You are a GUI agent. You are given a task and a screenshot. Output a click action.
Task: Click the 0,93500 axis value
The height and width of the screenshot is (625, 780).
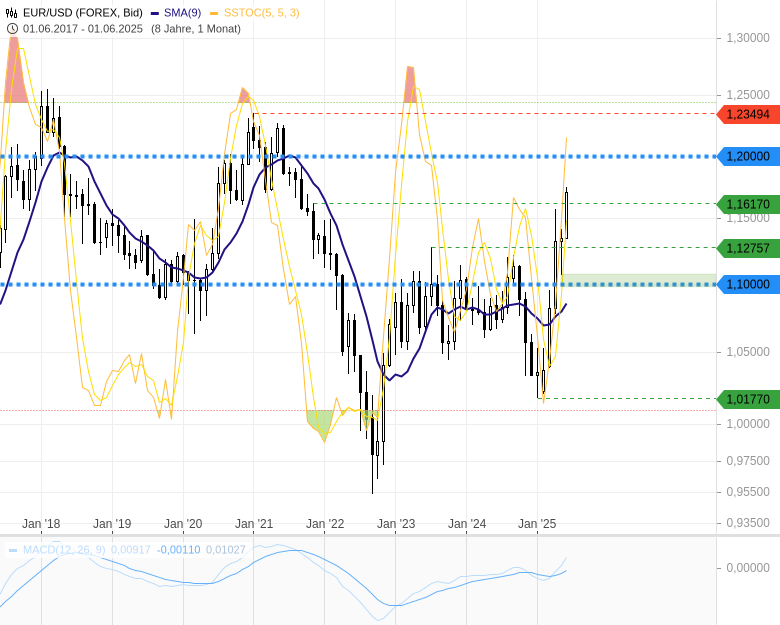pyautogui.click(x=748, y=522)
